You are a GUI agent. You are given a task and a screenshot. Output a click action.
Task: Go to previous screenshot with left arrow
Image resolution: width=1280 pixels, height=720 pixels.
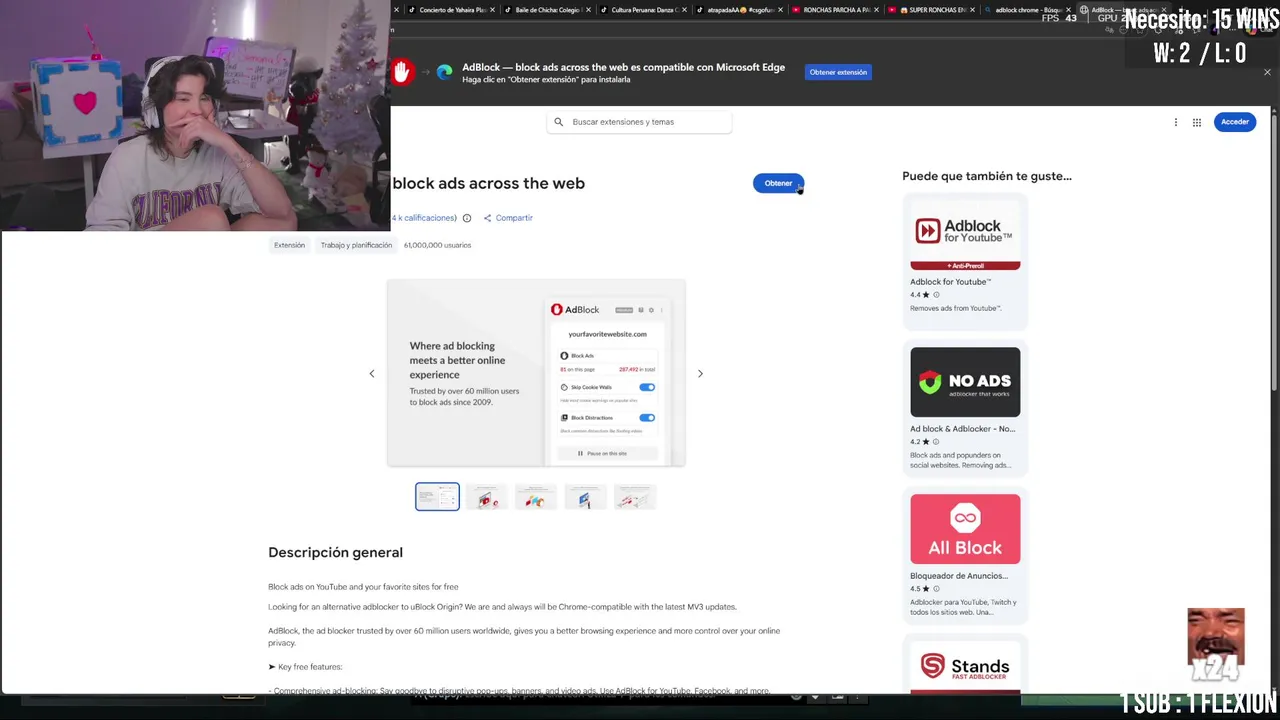click(x=371, y=374)
